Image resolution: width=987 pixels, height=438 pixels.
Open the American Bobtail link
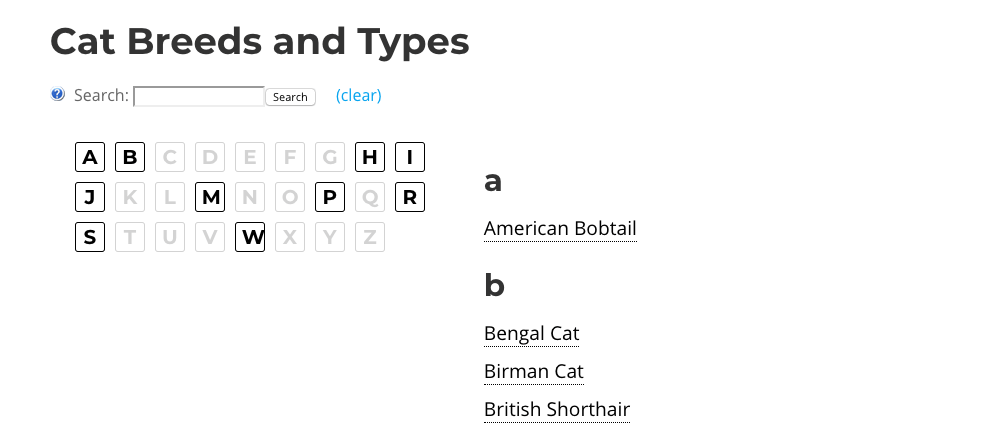560,229
